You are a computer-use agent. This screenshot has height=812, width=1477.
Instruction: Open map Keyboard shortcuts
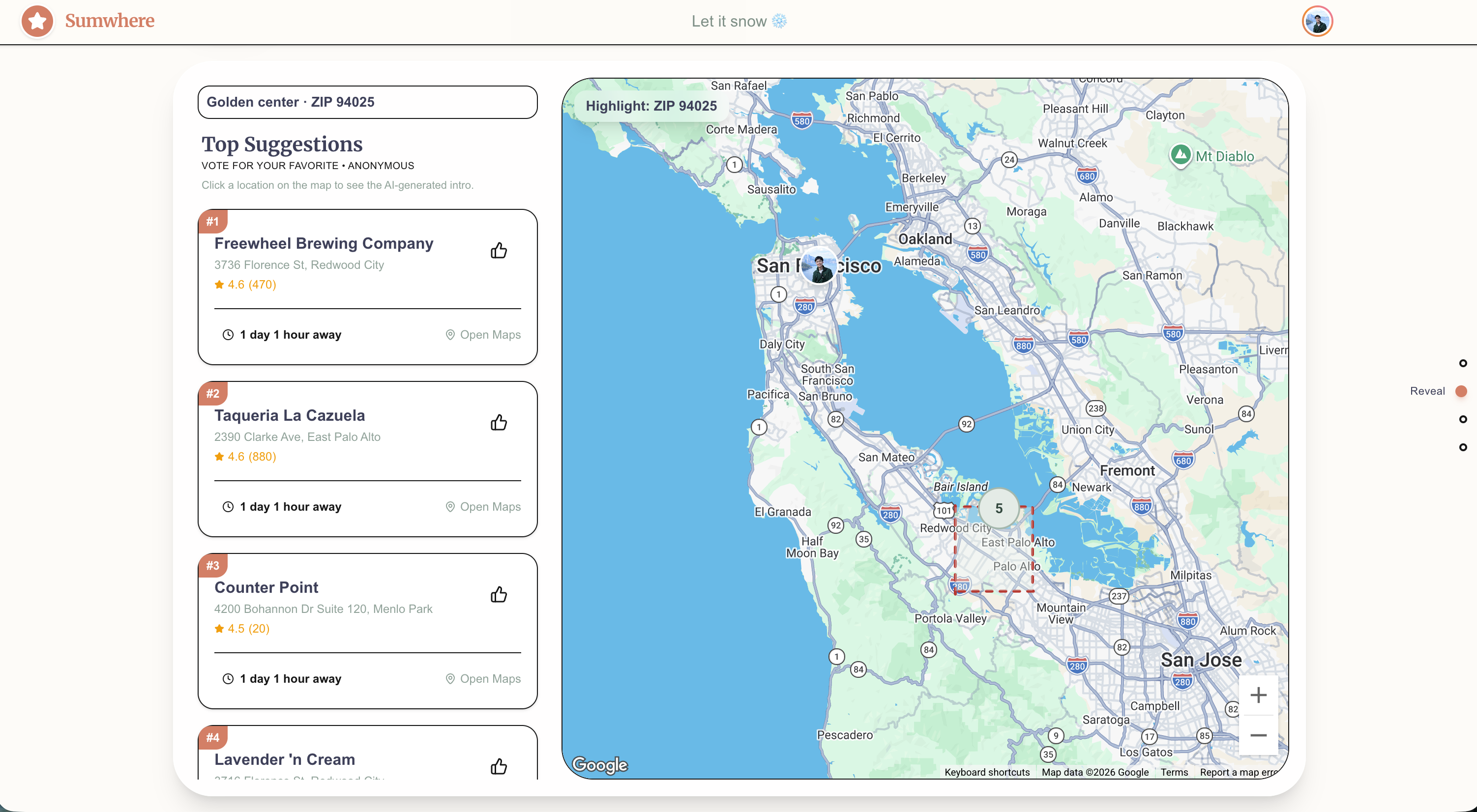tap(987, 772)
